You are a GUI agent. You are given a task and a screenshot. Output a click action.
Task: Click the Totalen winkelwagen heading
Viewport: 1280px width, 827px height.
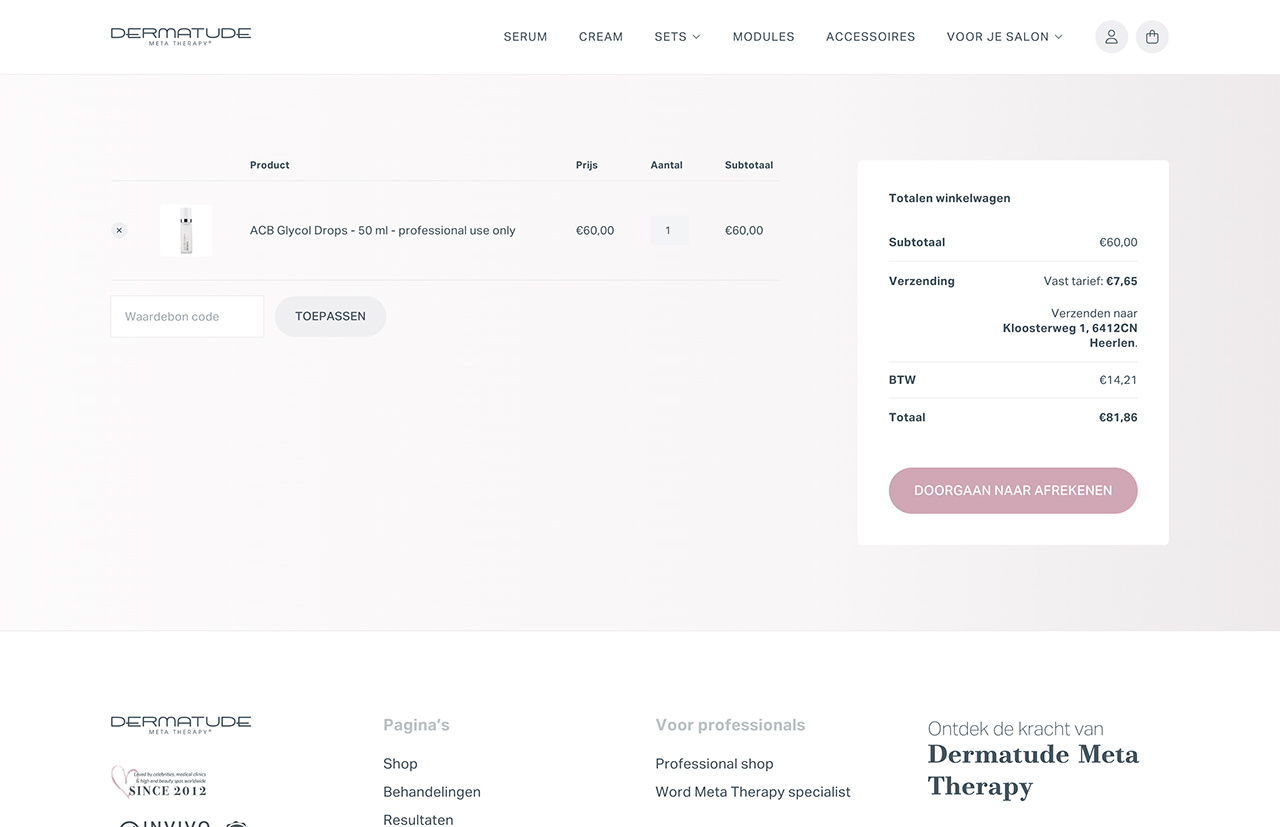[x=949, y=198]
